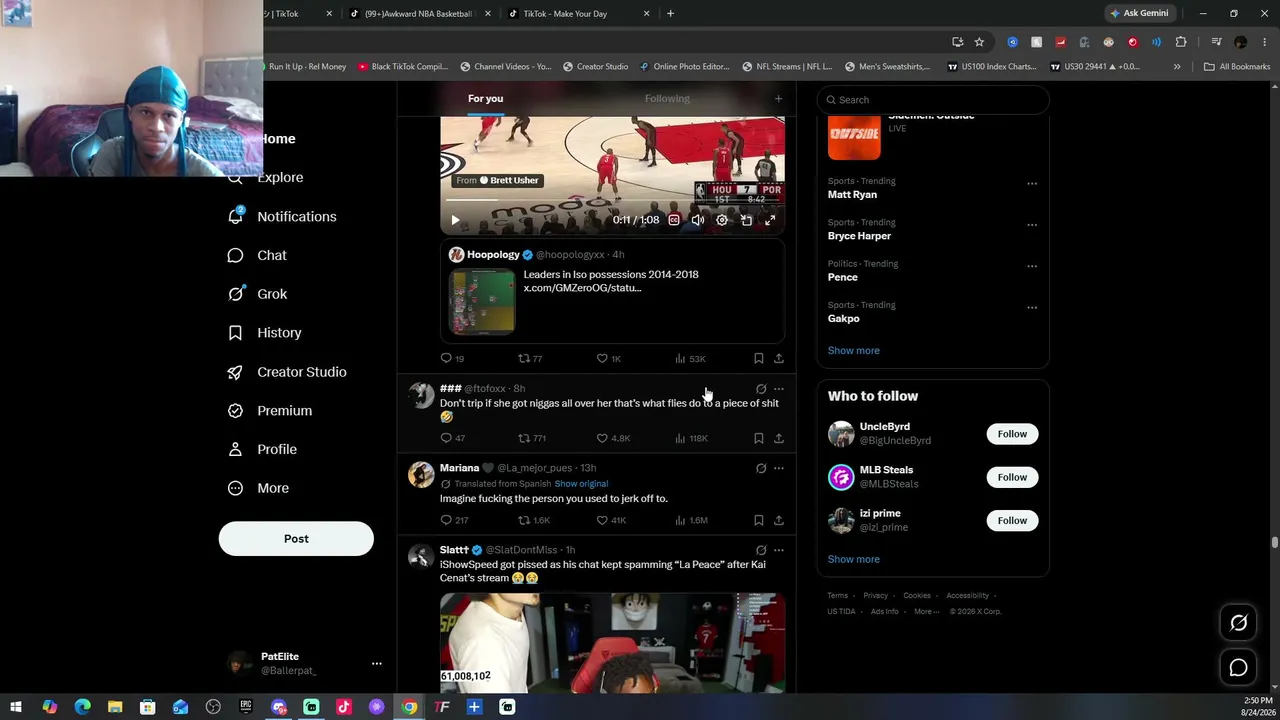Show more trending topics
Image resolution: width=1280 pixels, height=720 pixels.
click(x=854, y=351)
